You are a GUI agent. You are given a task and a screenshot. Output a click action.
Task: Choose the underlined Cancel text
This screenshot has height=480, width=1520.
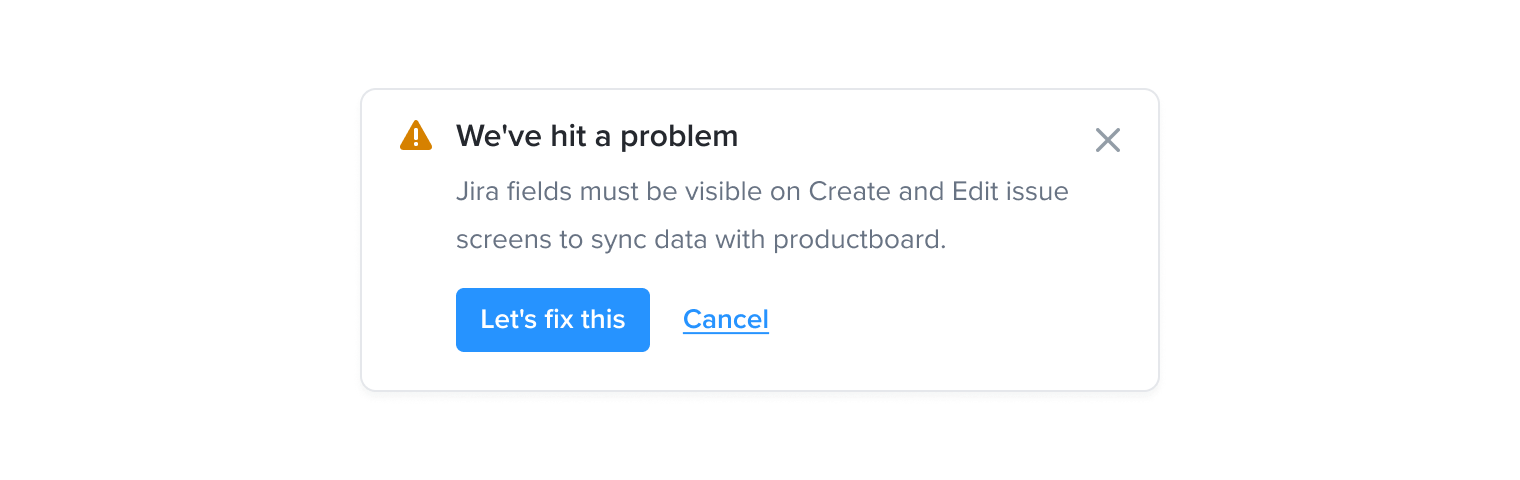pos(726,319)
